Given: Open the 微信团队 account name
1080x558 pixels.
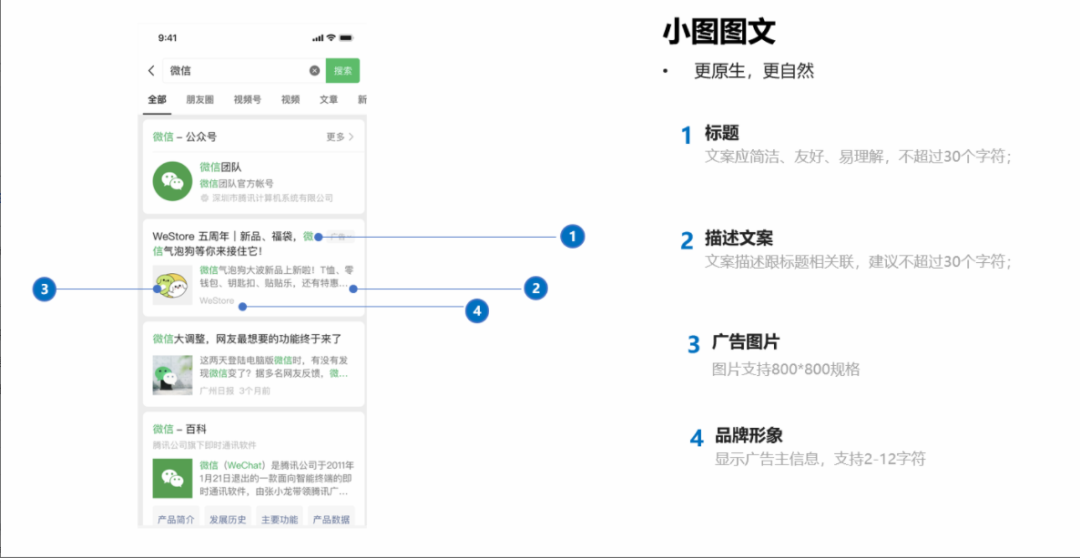Looking at the screenshot, I should click(x=220, y=167).
